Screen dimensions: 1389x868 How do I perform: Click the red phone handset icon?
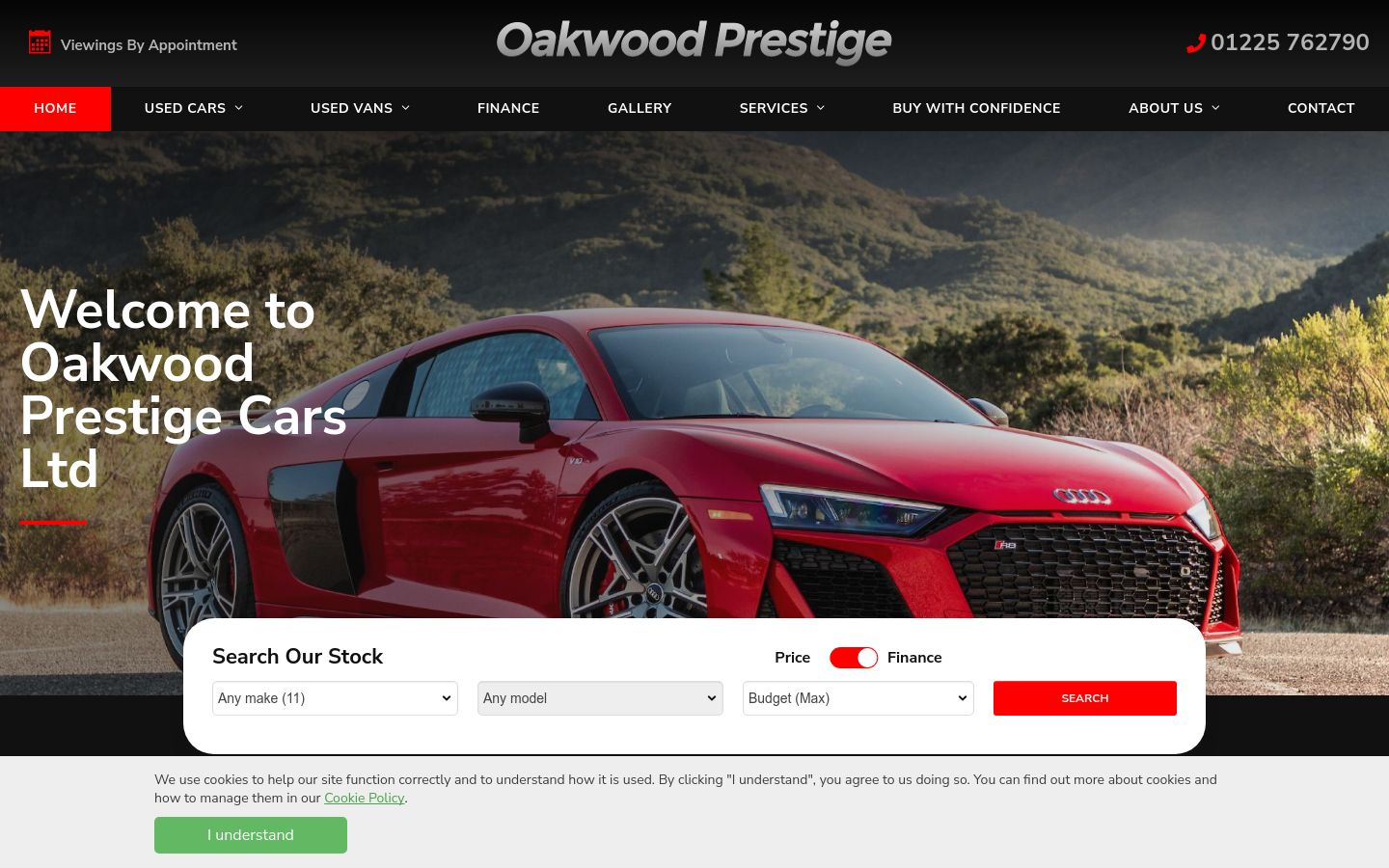pyautogui.click(x=1196, y=43)
